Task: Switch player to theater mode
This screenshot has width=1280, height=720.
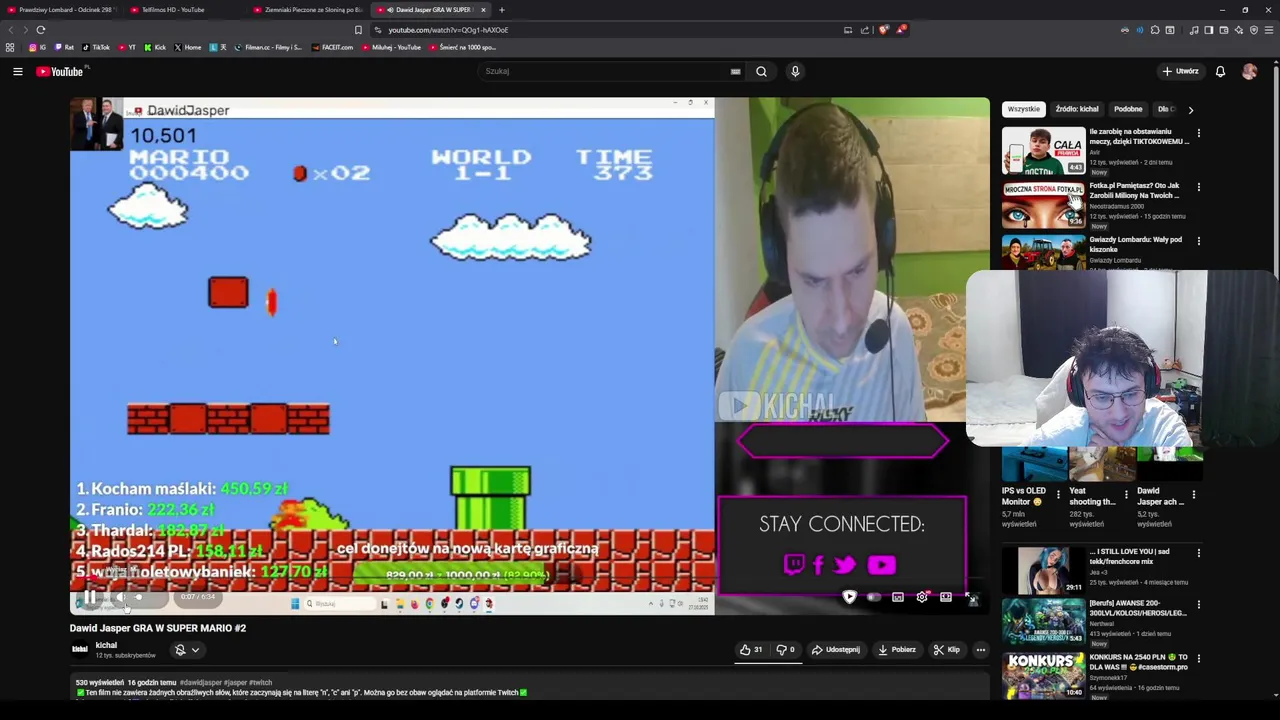Action: [x=946, y=597]
